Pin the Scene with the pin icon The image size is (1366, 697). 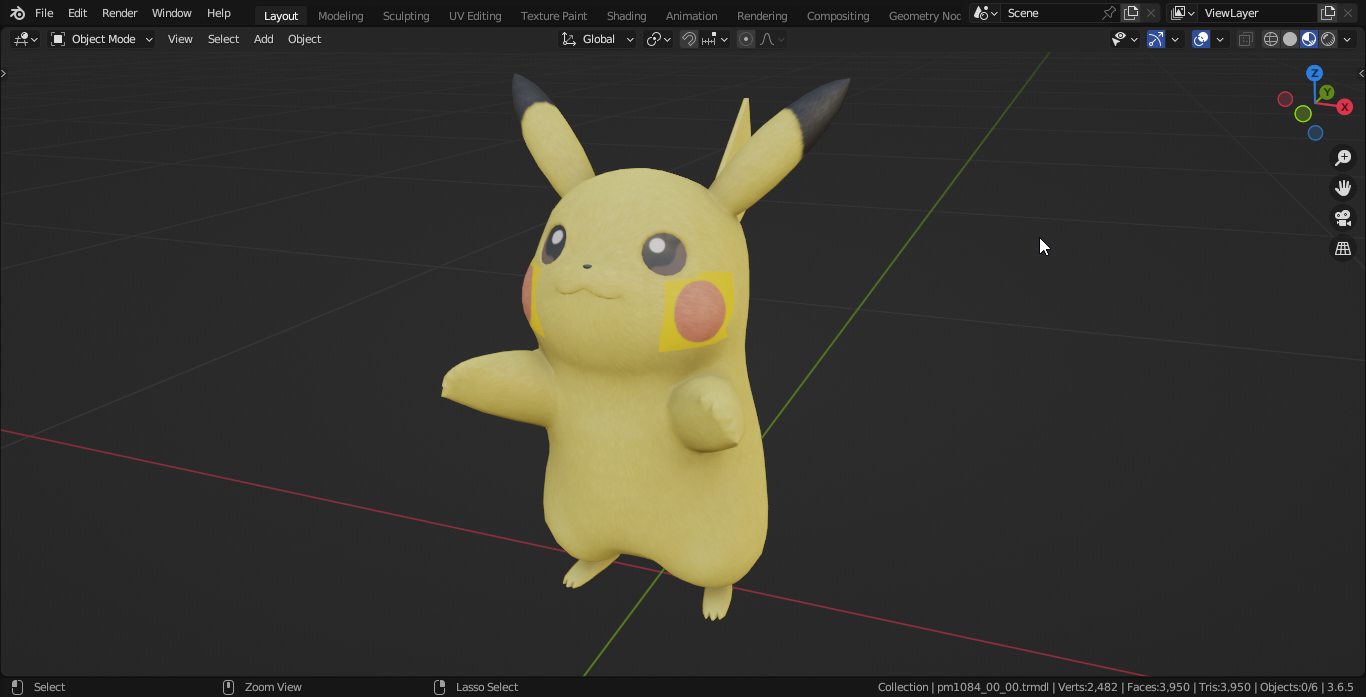pos(1108,13)
